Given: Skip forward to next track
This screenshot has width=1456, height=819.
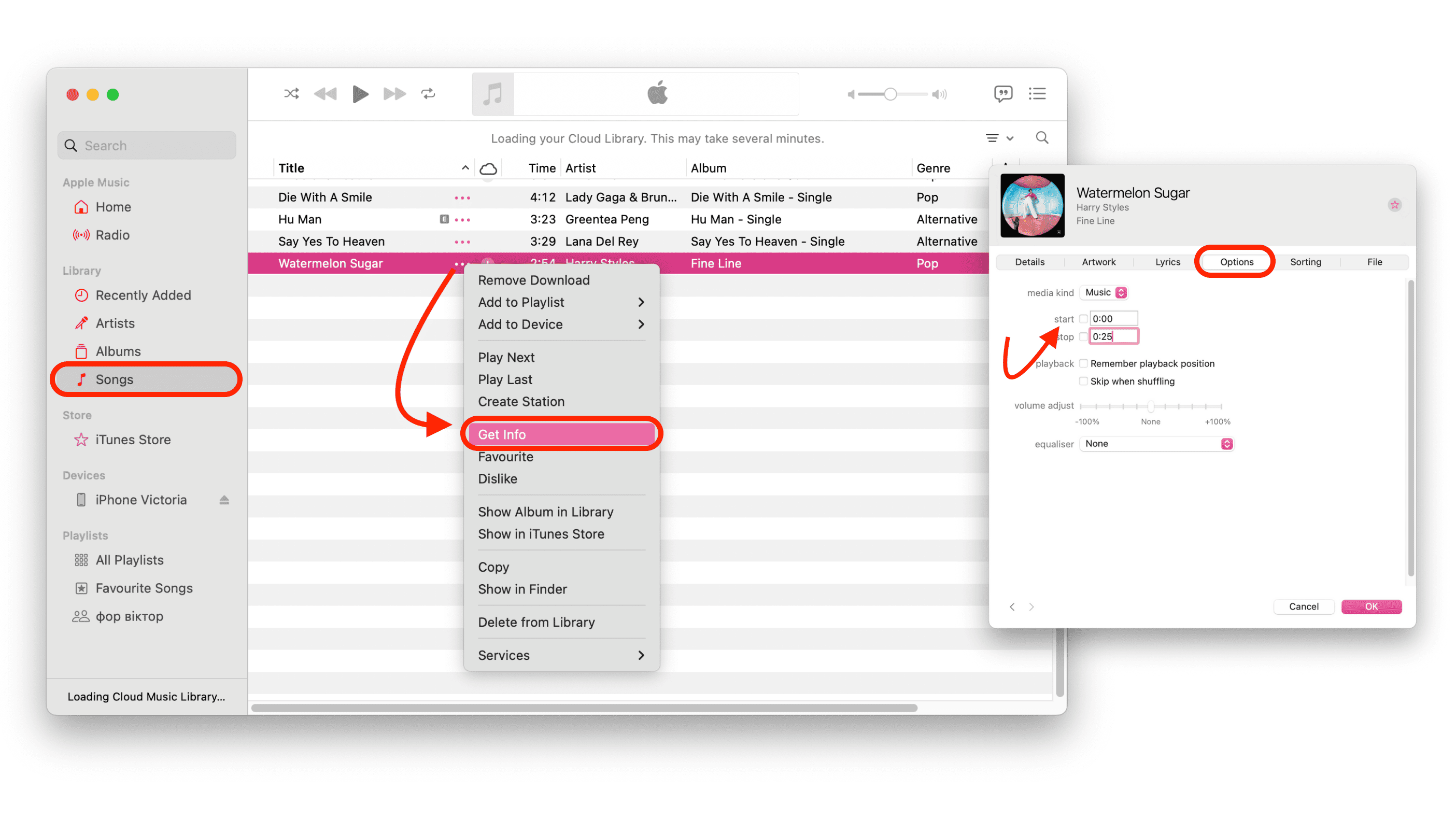Looking at the screenshot, I should (x=394, y=94).
